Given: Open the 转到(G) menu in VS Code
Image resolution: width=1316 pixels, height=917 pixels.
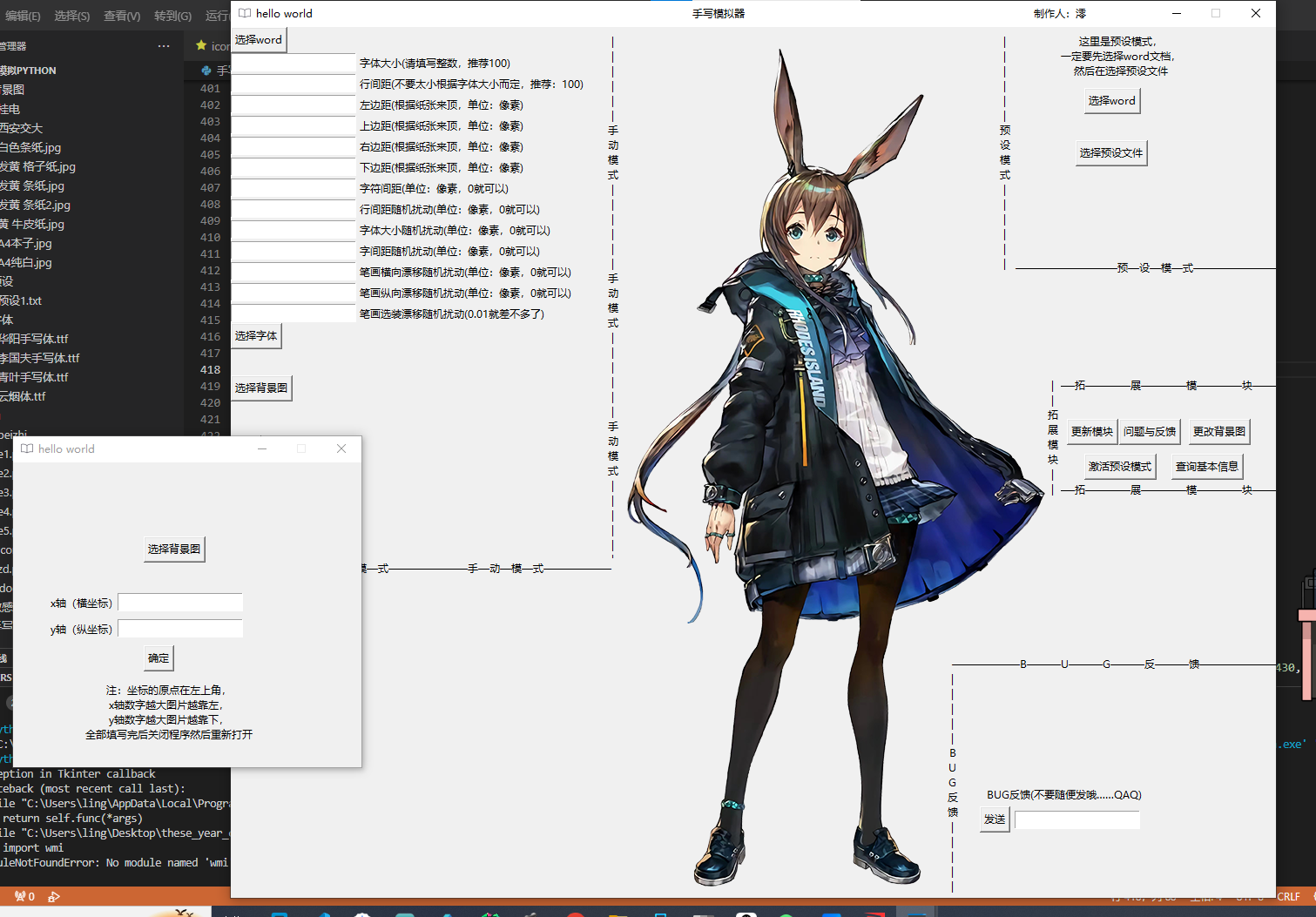Looking at the screenshot, I should tap(172, 16).
